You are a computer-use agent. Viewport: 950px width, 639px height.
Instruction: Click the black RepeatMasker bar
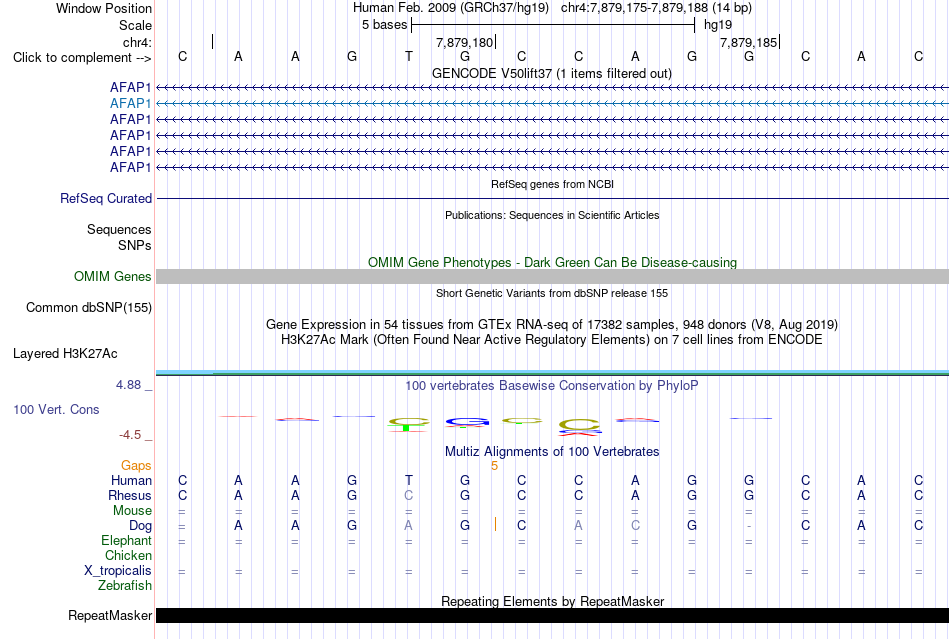click(x=553, y=615)
